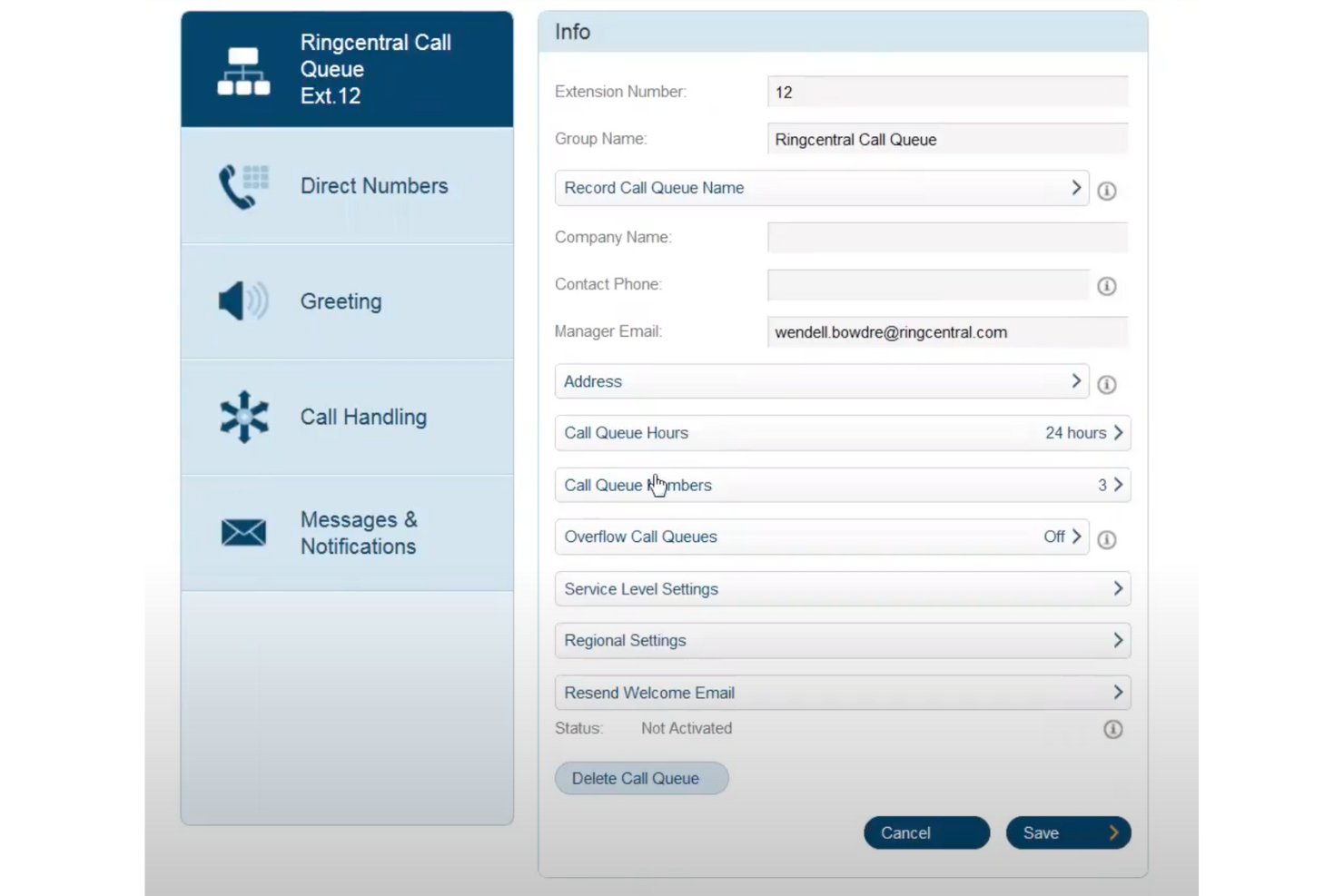Click the call queue org chart icon

(x=242, y=69)
